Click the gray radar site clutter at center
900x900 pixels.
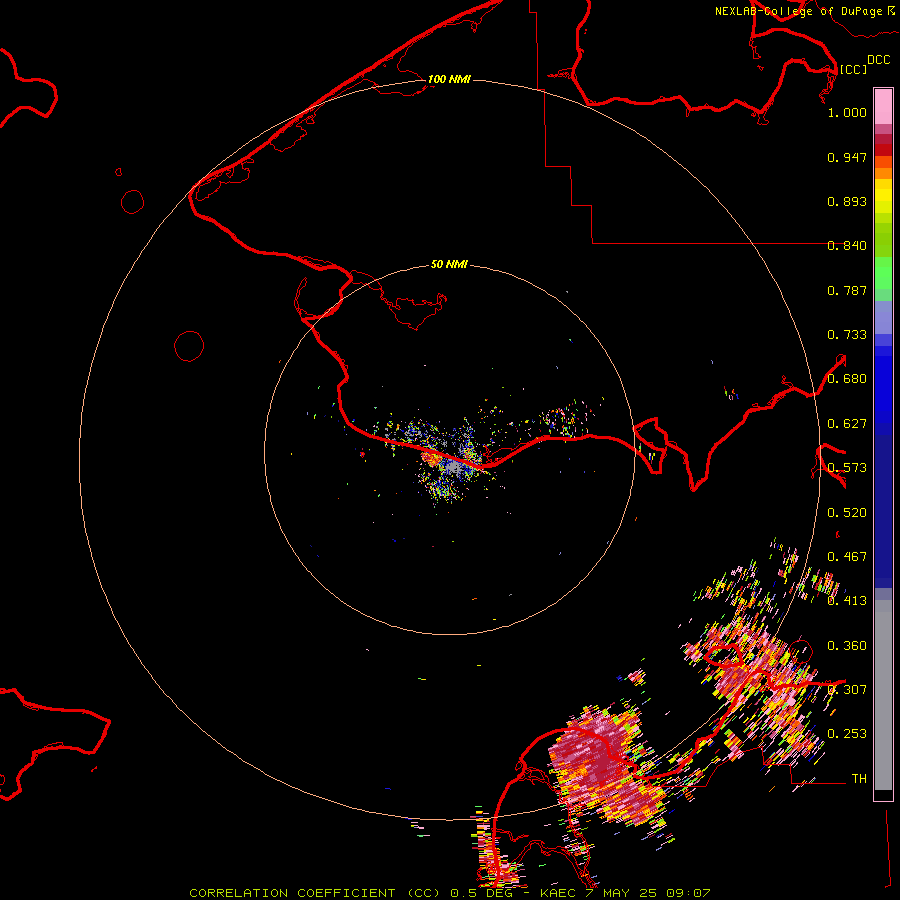click(x=454, y=466)
